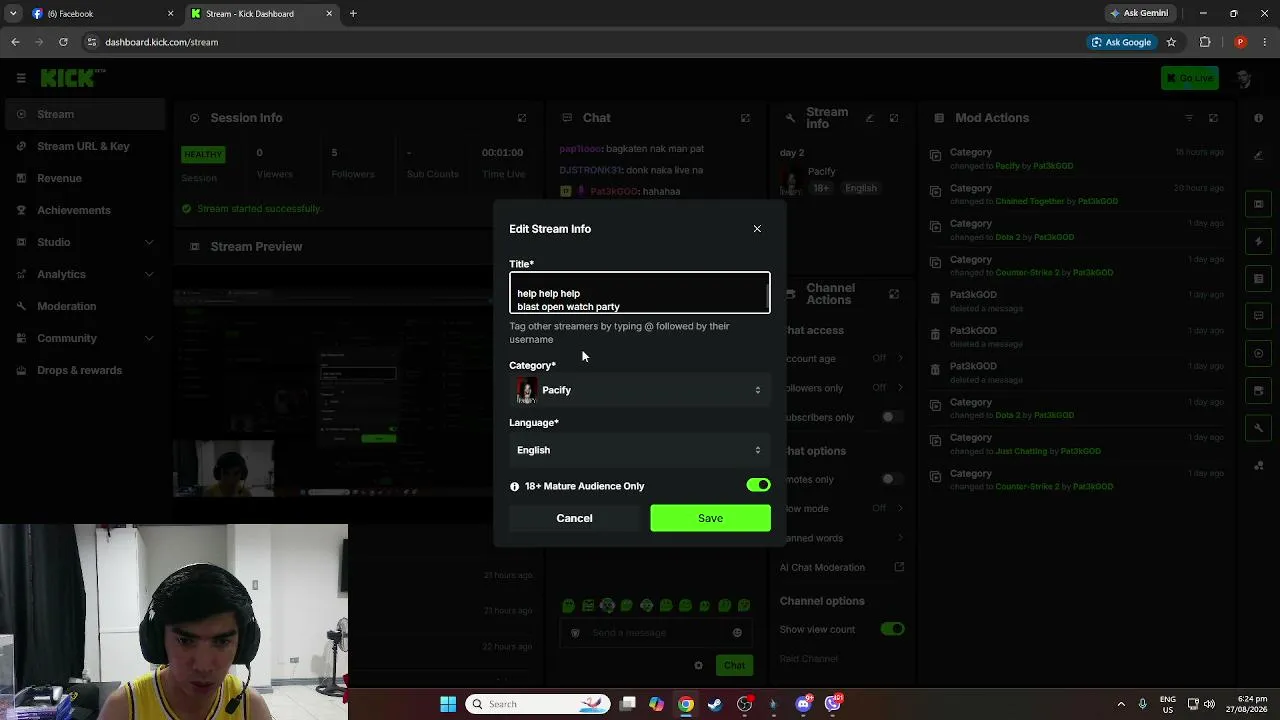Expand the Community sidebar section
The width and height of the screenshot is (1280, 720).
83,338
